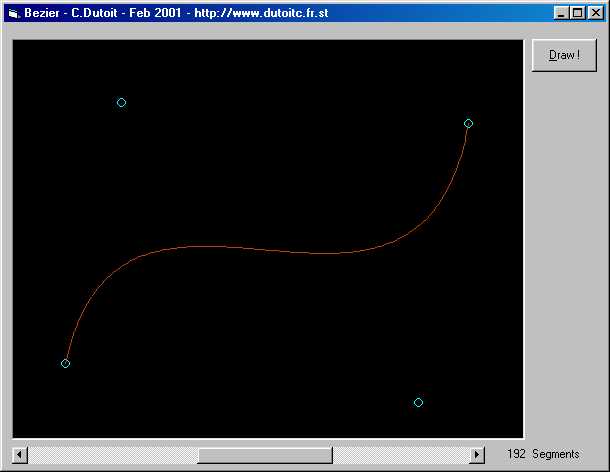Click the control point at curve's upper-right end
Viewport: 610px width, 472px height.
click(468, 123)
